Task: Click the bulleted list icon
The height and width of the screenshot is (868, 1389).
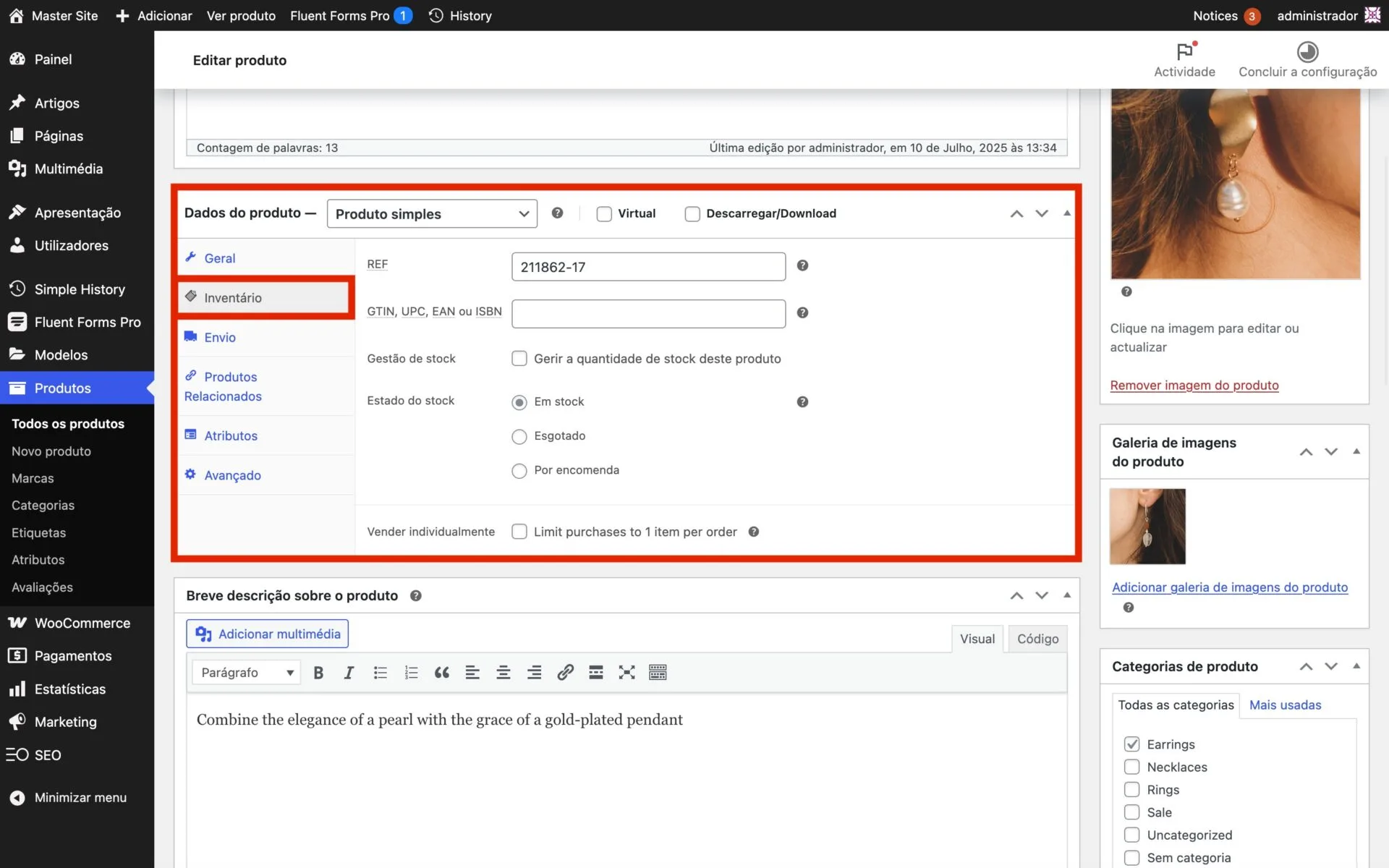Action: pos(380,673)
